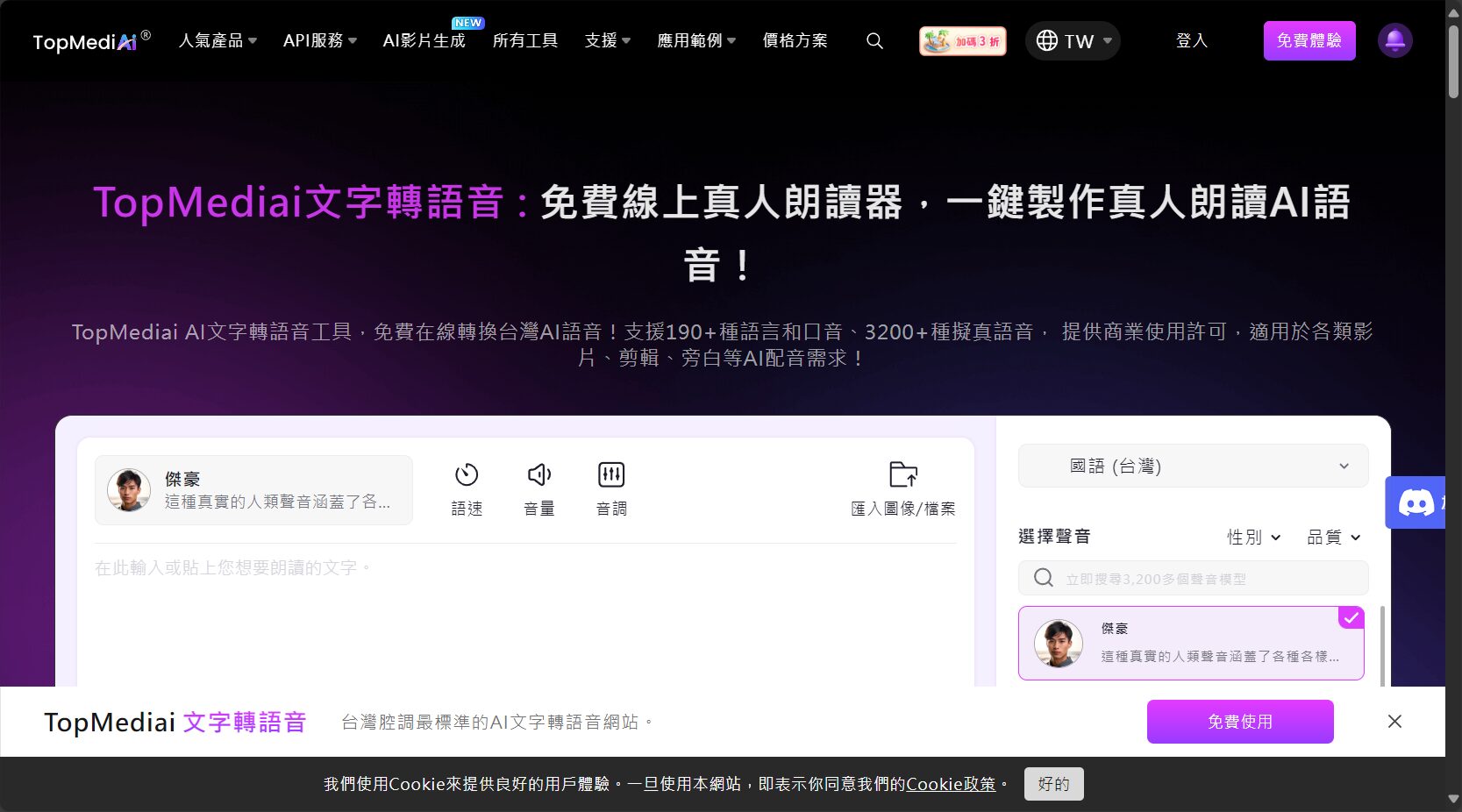1462x812 pixels.
Task: Click the page vertical scrollbar
Action: click(x=1453, y=61)
